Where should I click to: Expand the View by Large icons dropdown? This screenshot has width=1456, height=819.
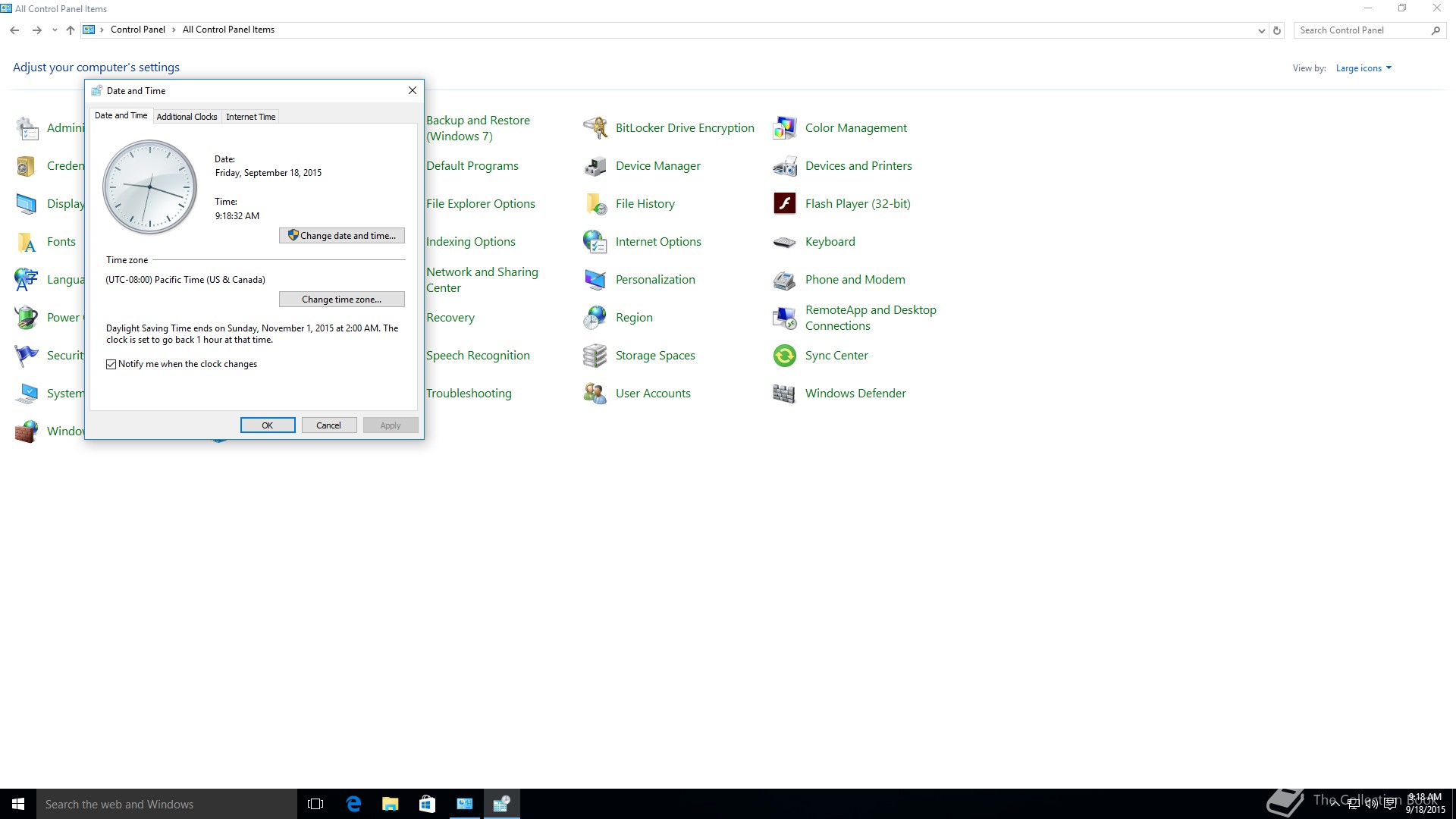point(1363,68)
